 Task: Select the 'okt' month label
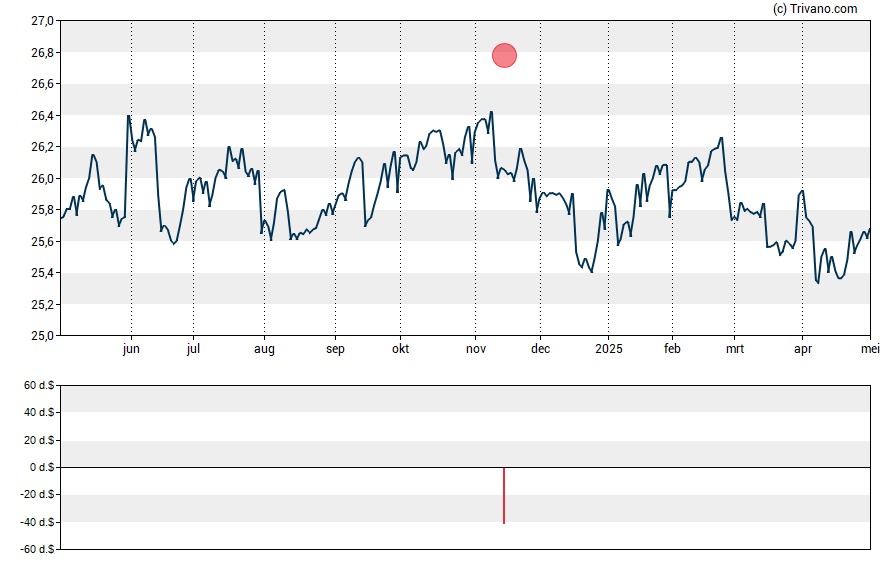[x=400, y=349]
